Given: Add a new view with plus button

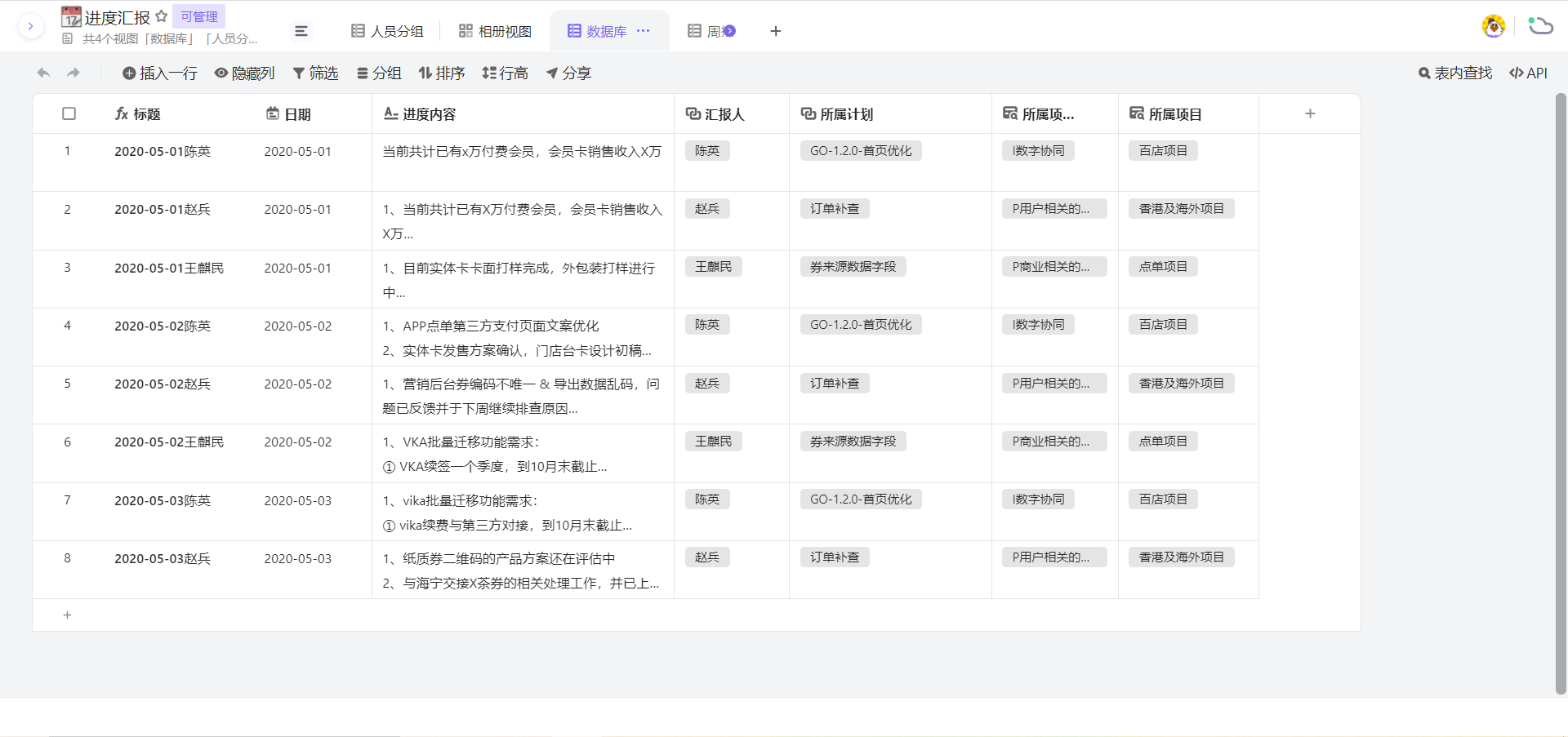Looking at the screenshot, I should coord(776,31).
